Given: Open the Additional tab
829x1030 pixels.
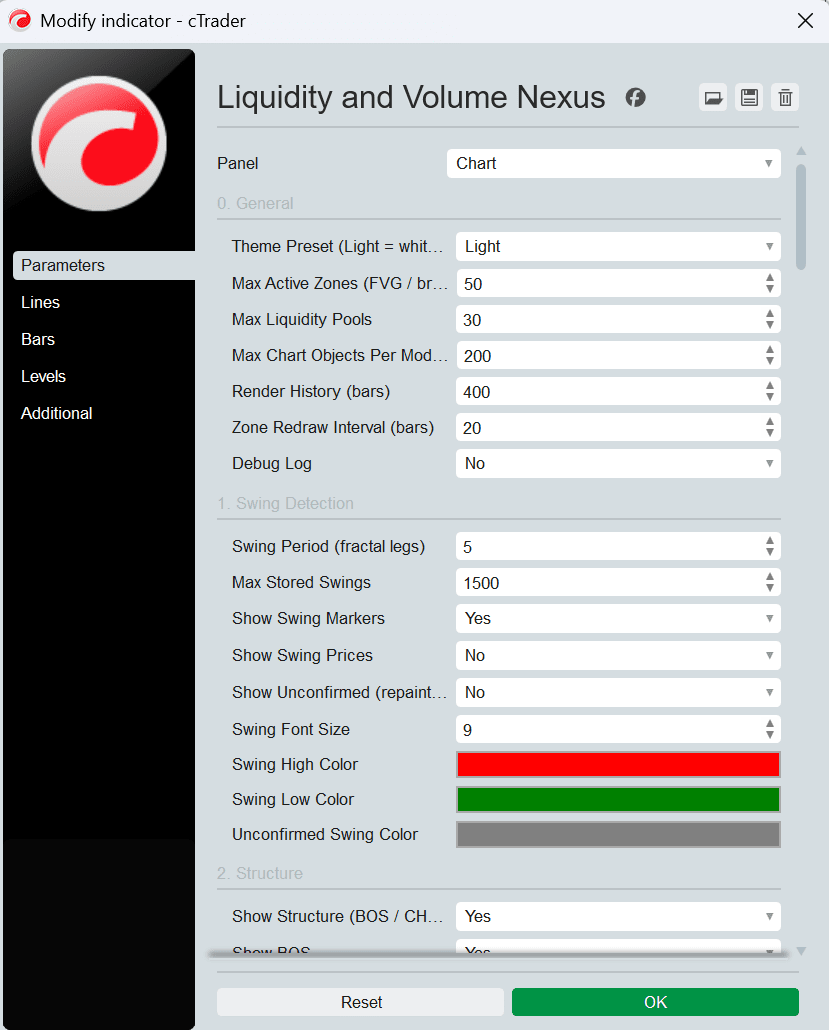Looking at the screenshot, I should pos(56,413).
